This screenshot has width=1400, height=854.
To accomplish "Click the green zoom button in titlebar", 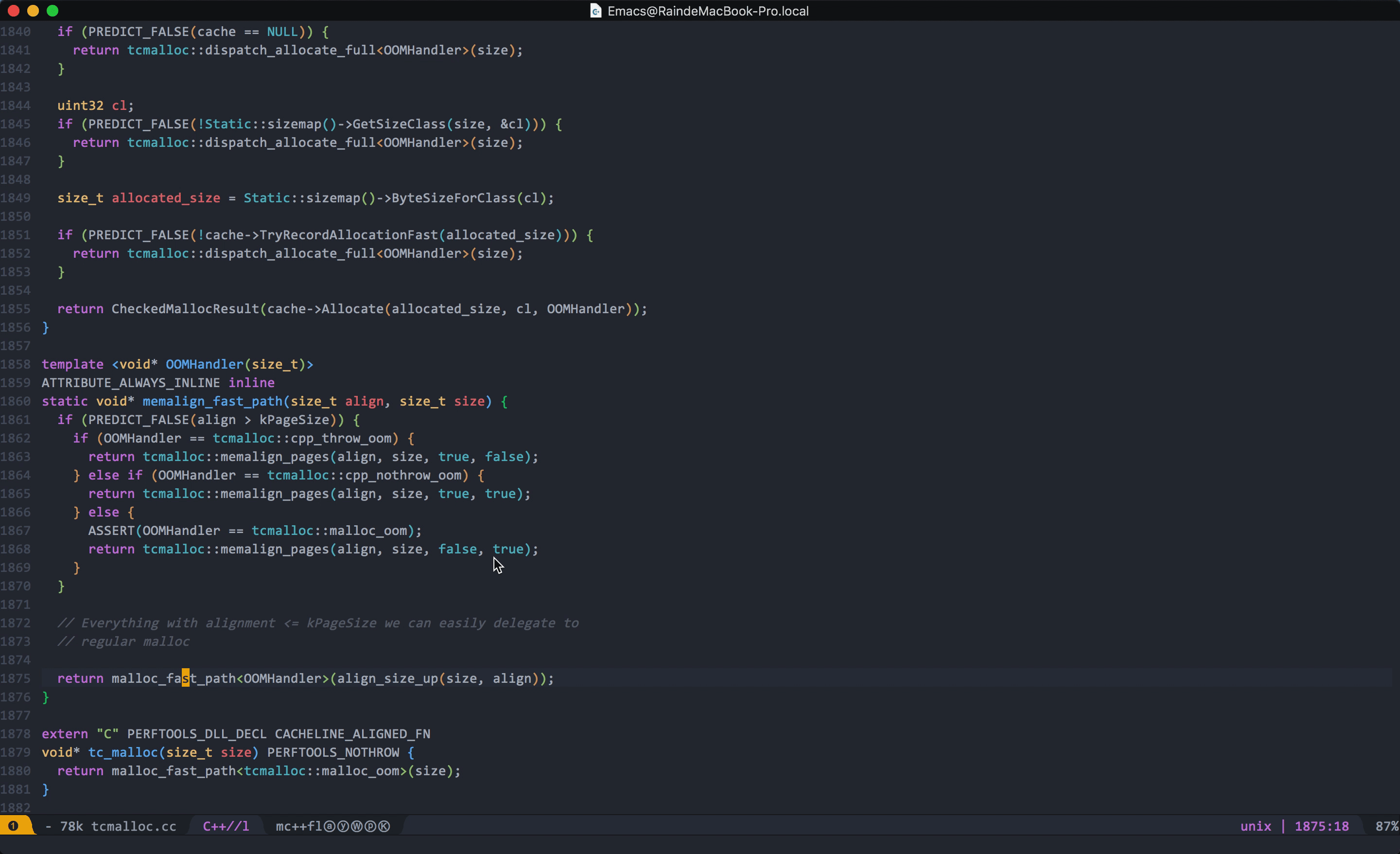I will click(53, 10).
